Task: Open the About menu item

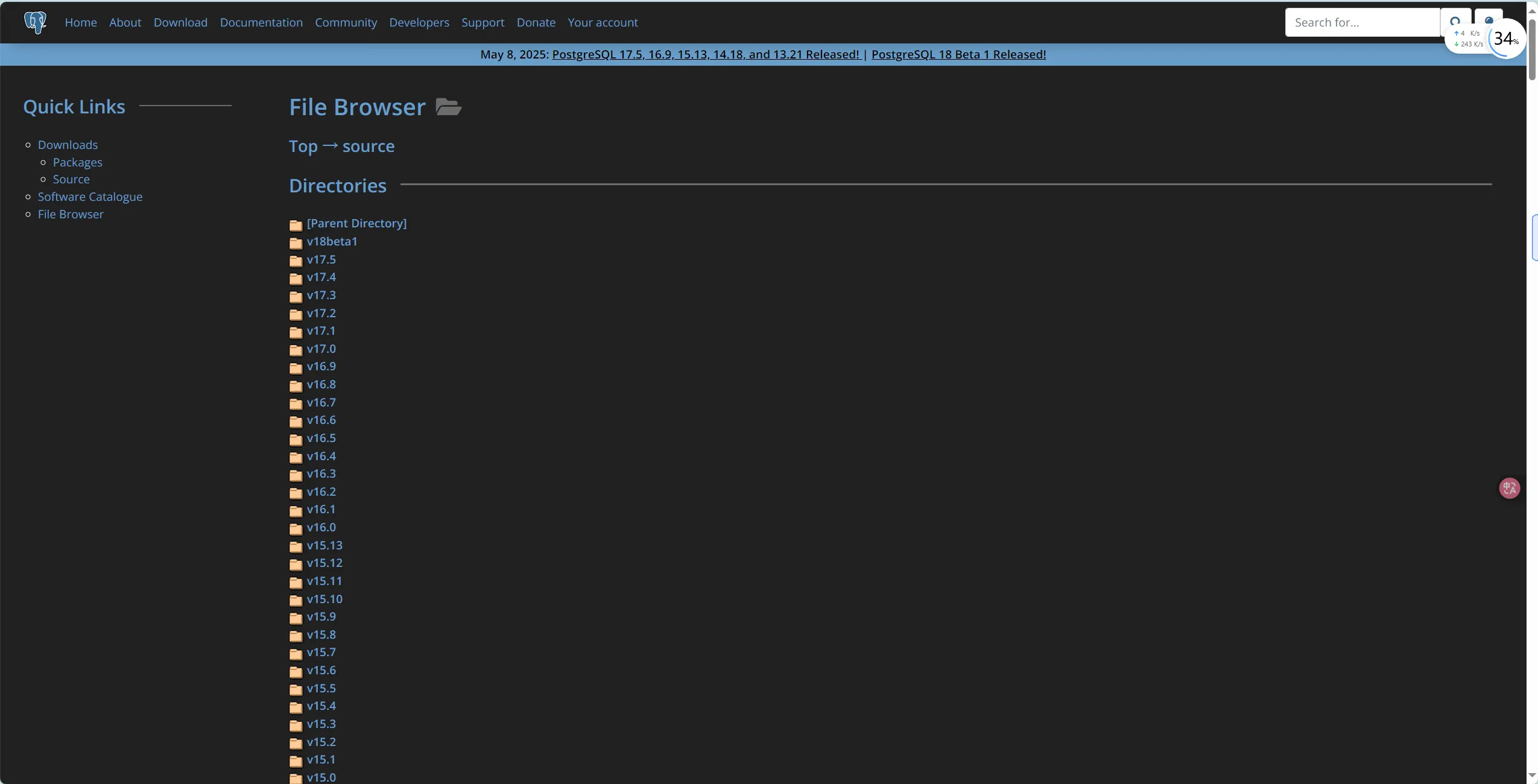Action: [125, 22]
